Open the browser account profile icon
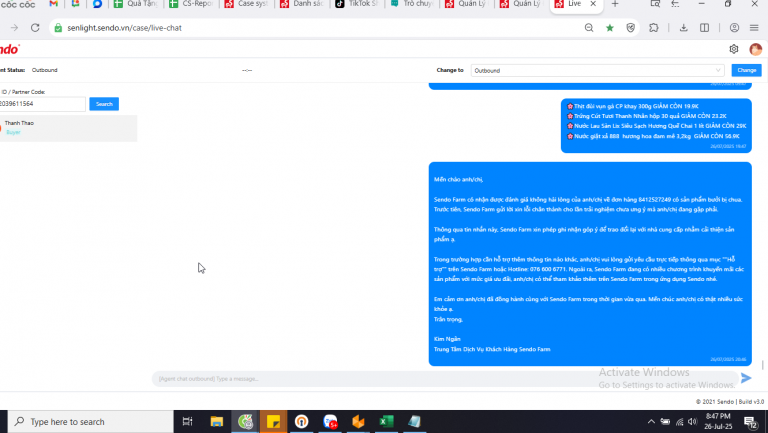This screenshot has height=433, width=768. point(734,28)
